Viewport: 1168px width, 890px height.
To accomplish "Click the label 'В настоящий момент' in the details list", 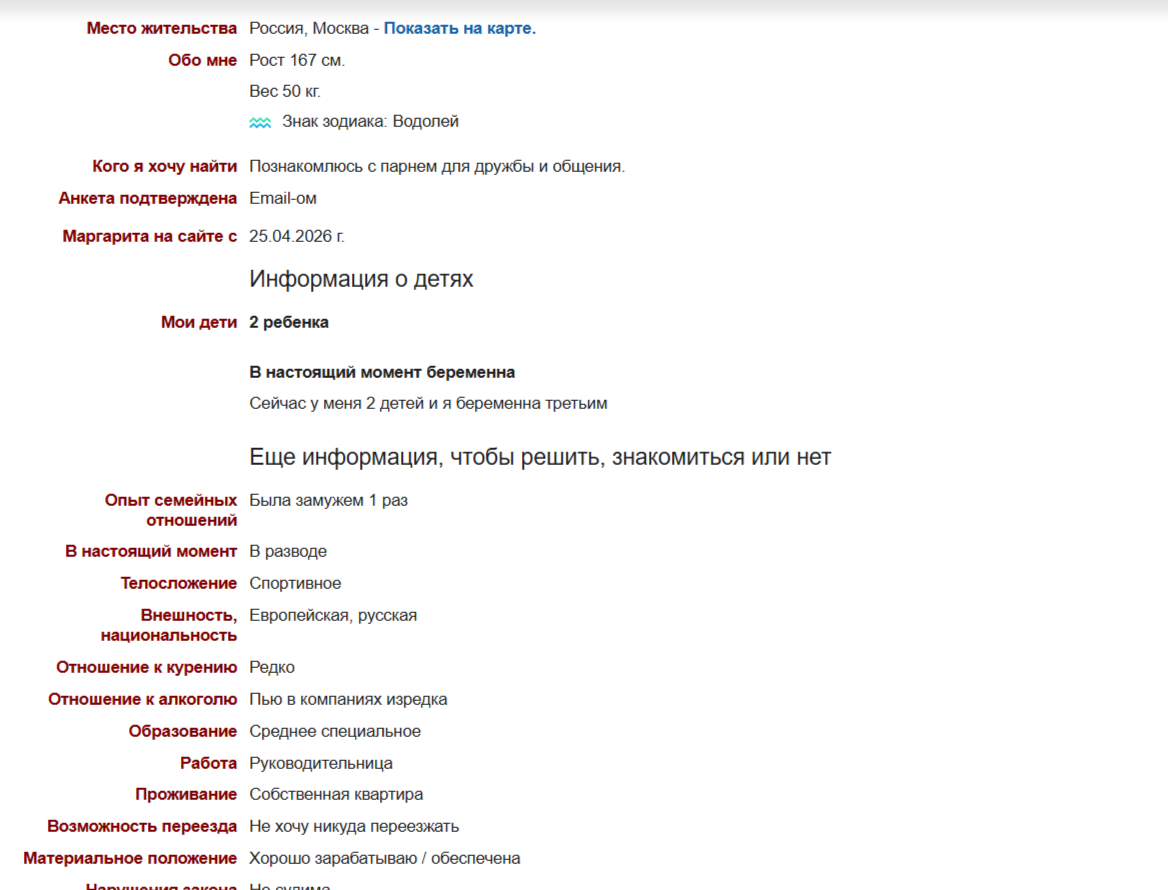I will coord(151,551).
